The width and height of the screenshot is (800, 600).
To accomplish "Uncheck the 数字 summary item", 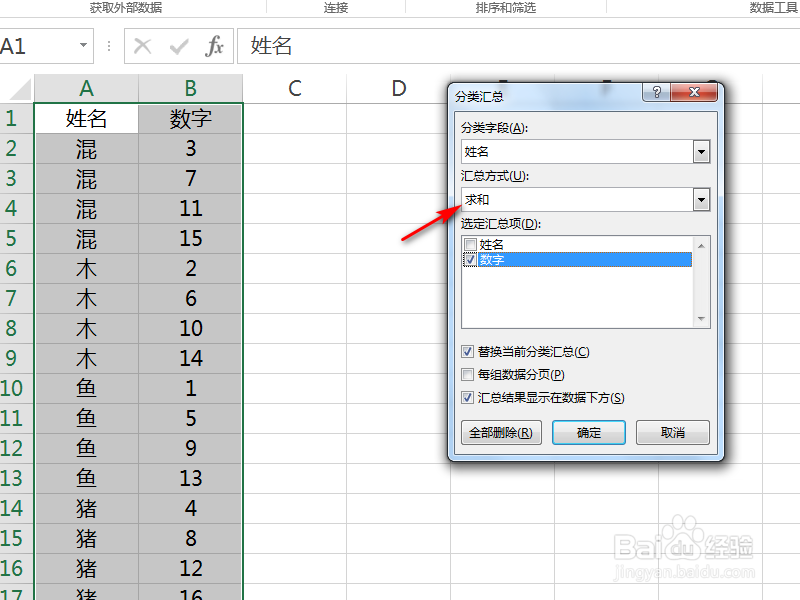I will pos(468,259).
